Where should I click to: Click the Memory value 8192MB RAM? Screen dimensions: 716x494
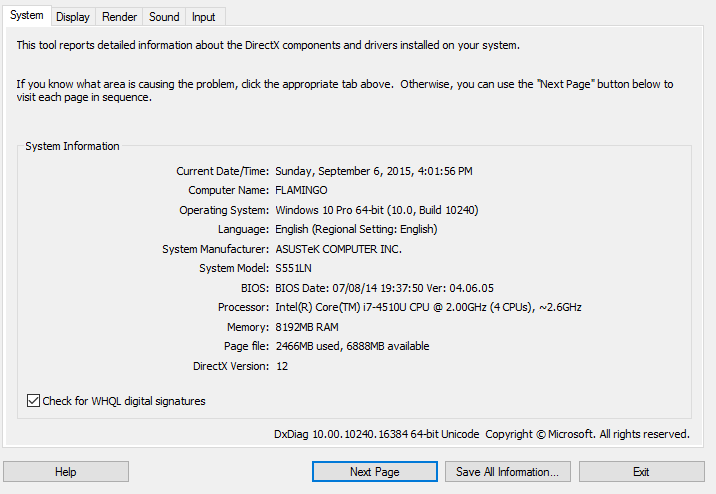[x=307, y=327]
